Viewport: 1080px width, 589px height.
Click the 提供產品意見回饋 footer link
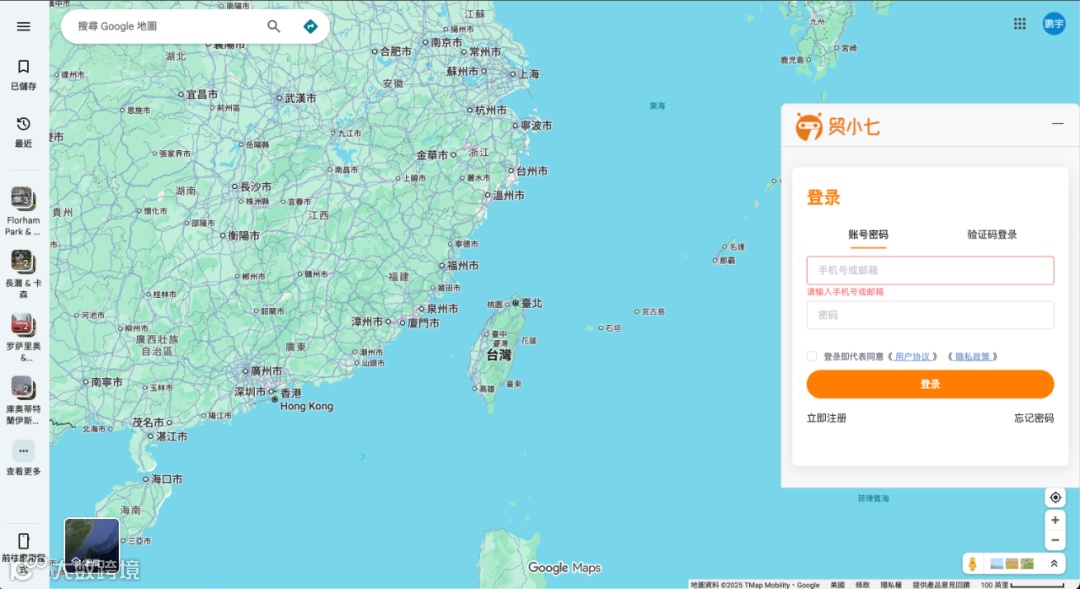(x=941, y=585)
